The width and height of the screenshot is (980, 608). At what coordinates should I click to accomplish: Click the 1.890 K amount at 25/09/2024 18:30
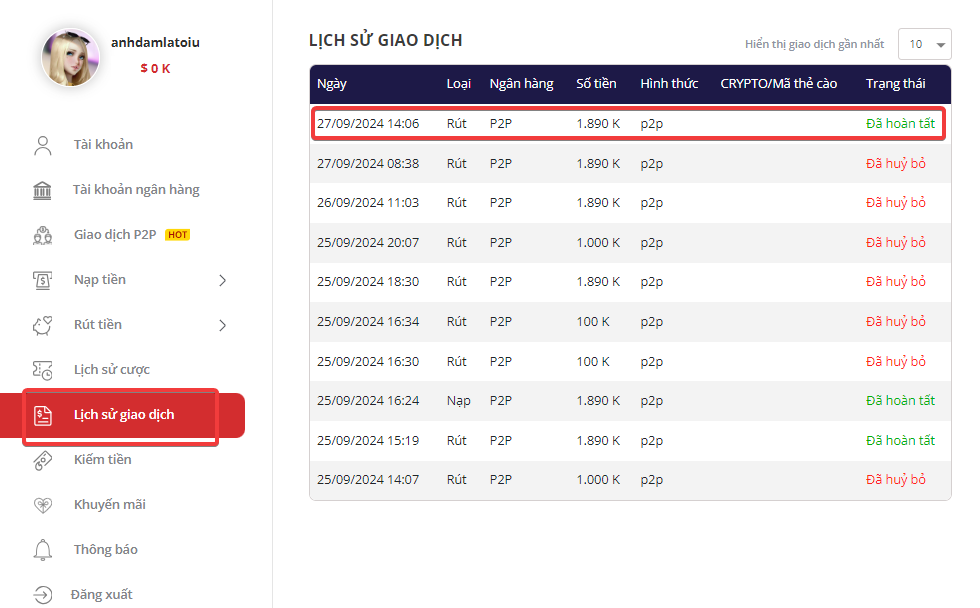point(598,282)
